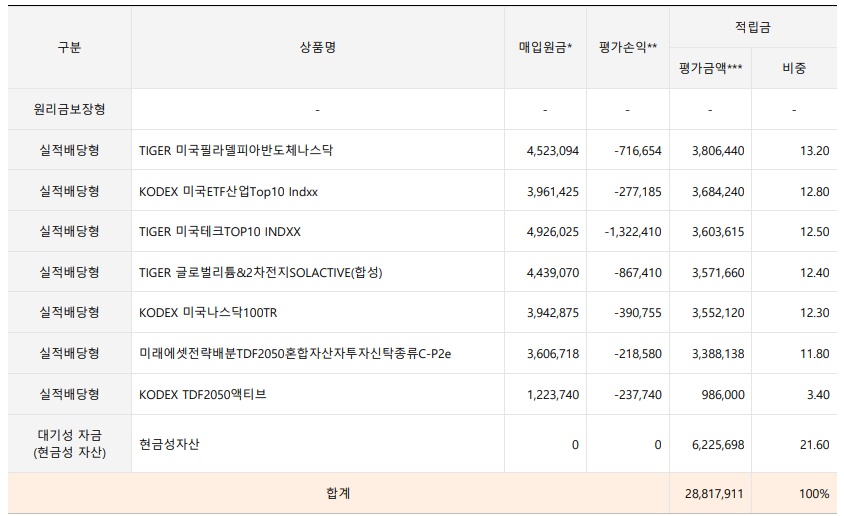This screenshot has width=844, height=516.
Task: Click weight value 21.60
Action: coord(814,445)
